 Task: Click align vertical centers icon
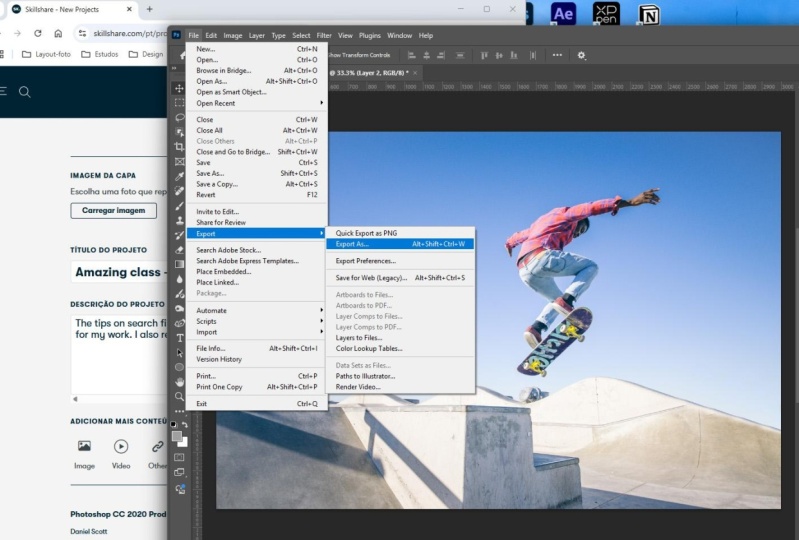point(499,55)
